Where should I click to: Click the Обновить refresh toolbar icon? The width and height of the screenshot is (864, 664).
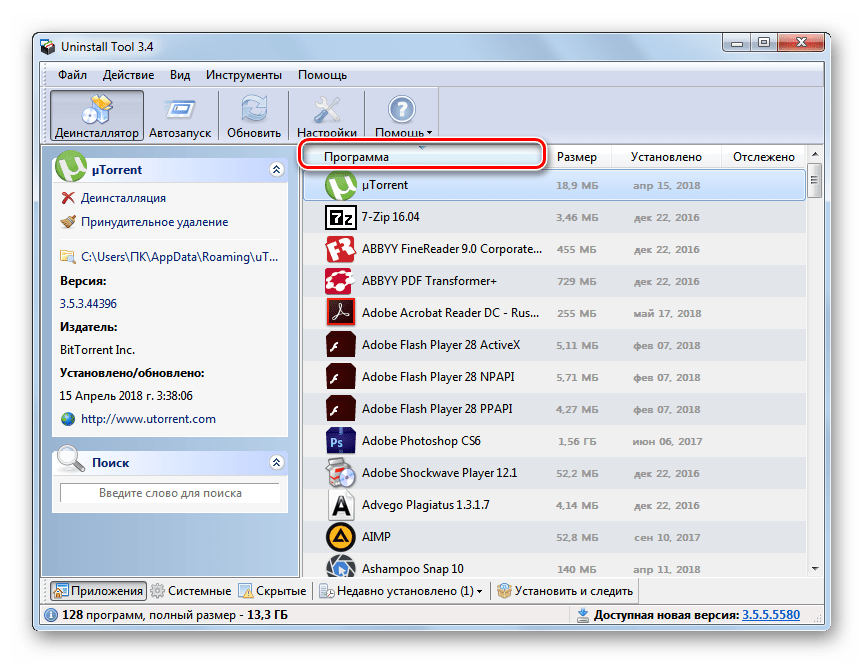click(x=254, y=115)
